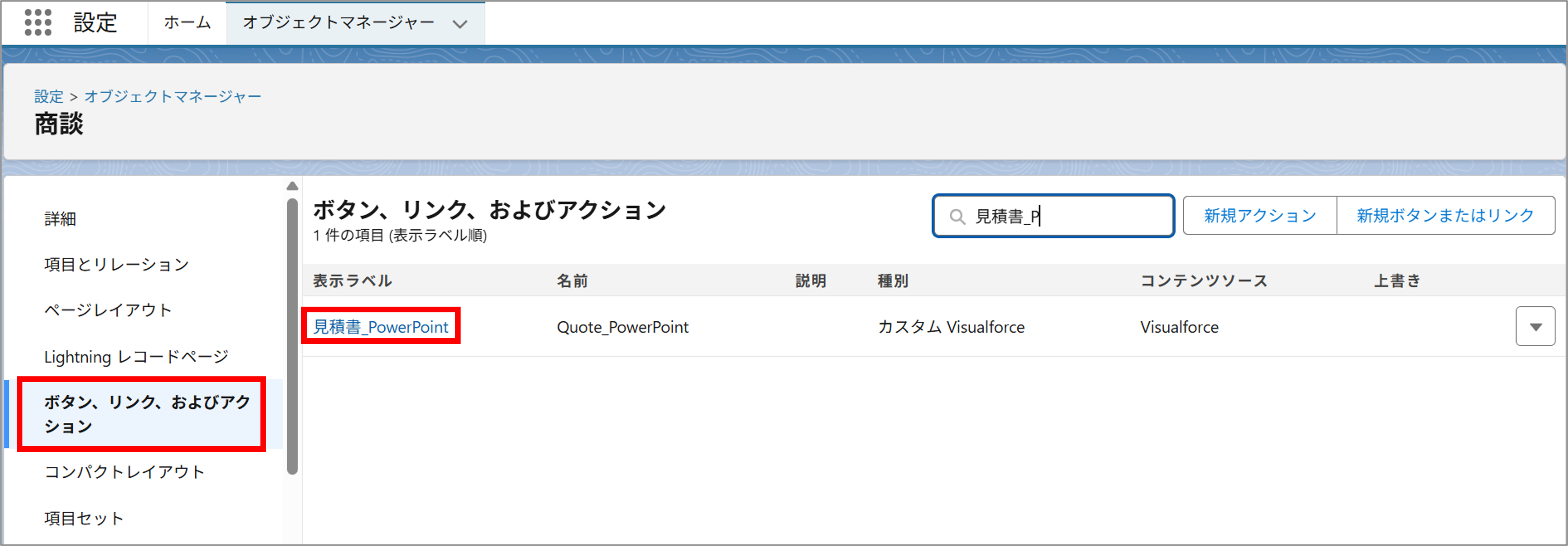This screenshot has width=1568, height=546.
Task: Sort by 表示ラベル column header
Action: point(352,281)
